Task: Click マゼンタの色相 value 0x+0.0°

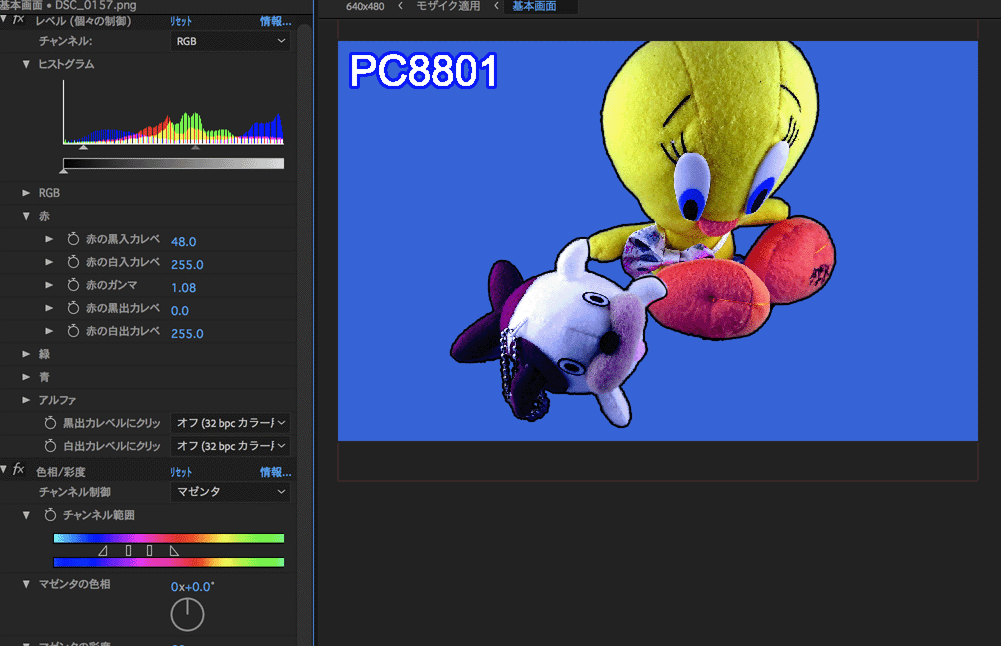Action: point(193,587)
